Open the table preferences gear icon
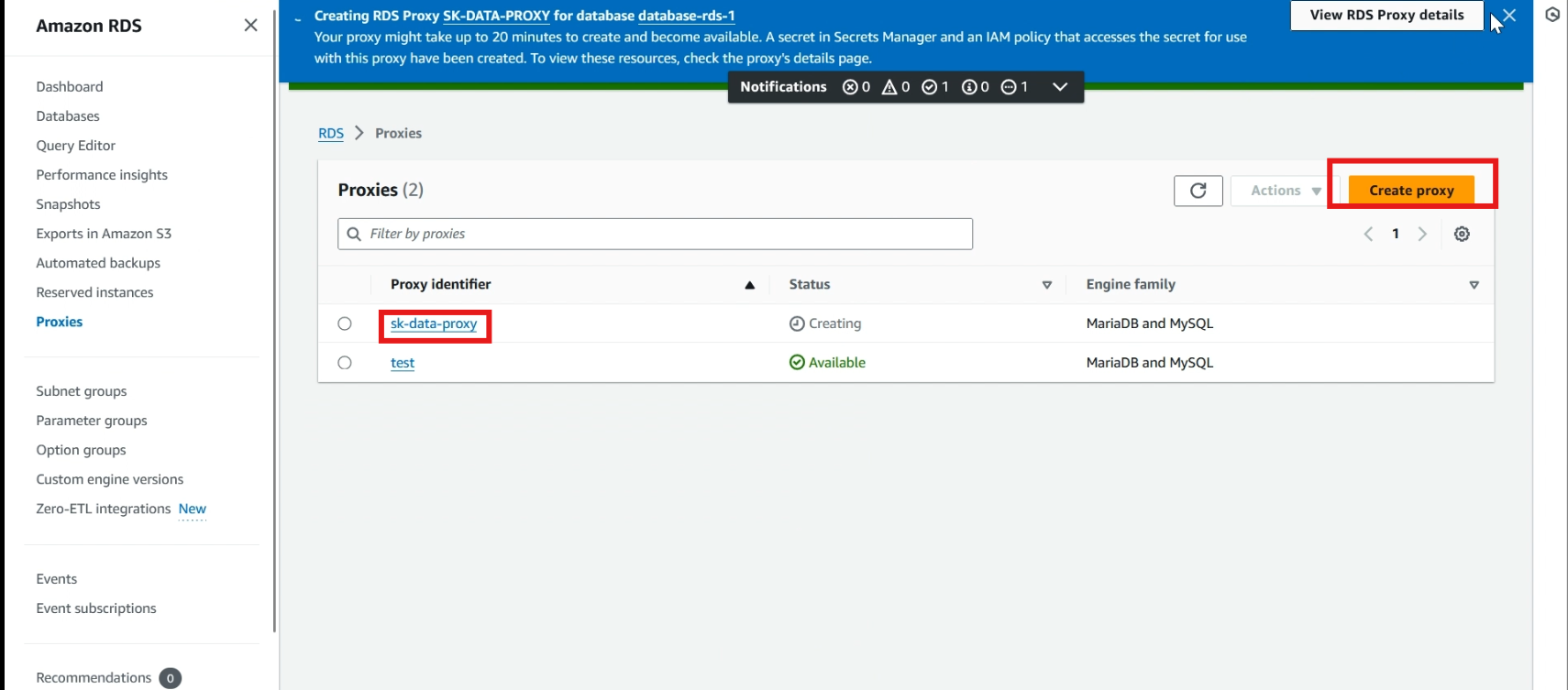1568x690 pixels. (1462, 234)
